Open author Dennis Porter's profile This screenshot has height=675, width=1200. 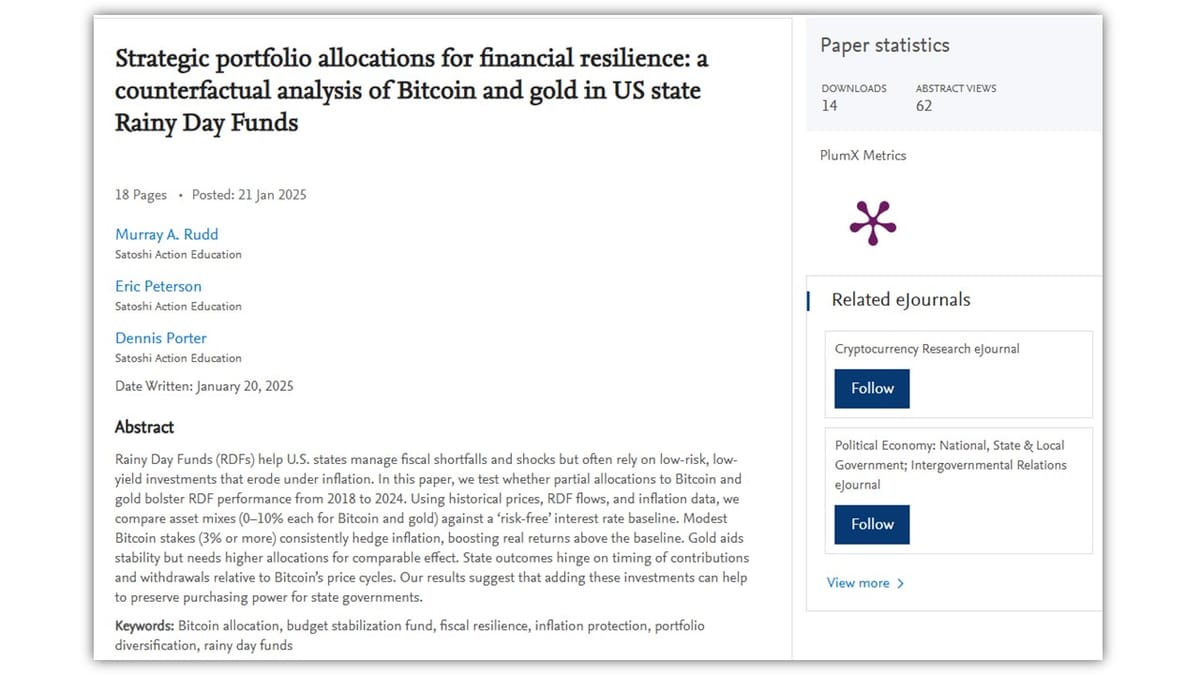pyautogui.click(x=161, y=338)
